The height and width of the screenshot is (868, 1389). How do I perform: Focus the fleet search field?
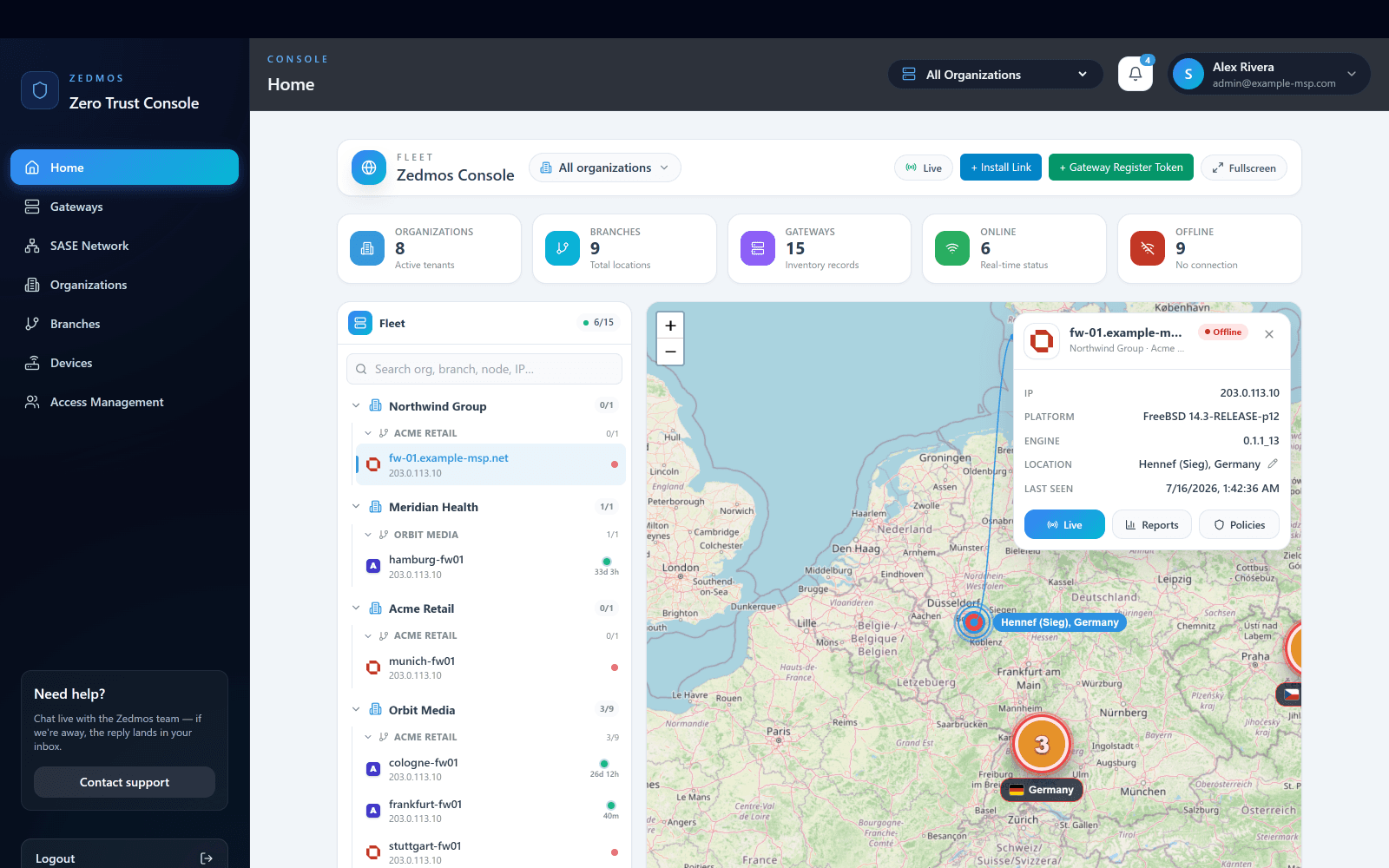coord(484,369)
